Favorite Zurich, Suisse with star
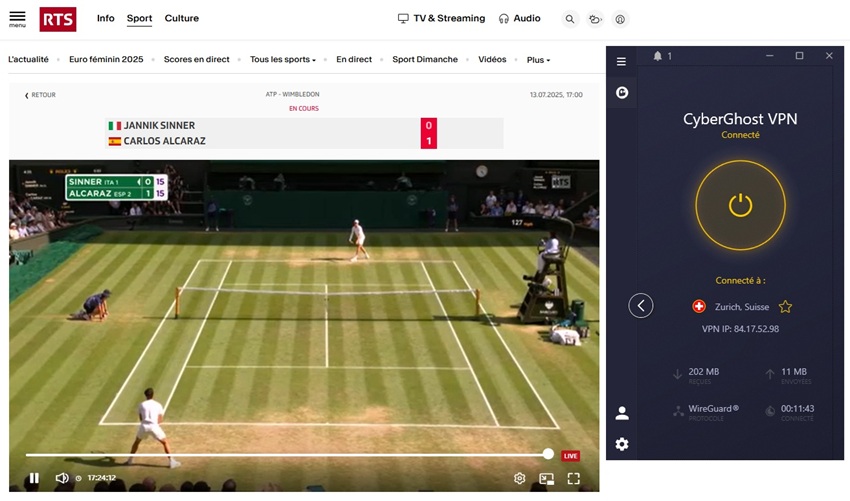This screenshot has width=850, height=501. point(785,307)
